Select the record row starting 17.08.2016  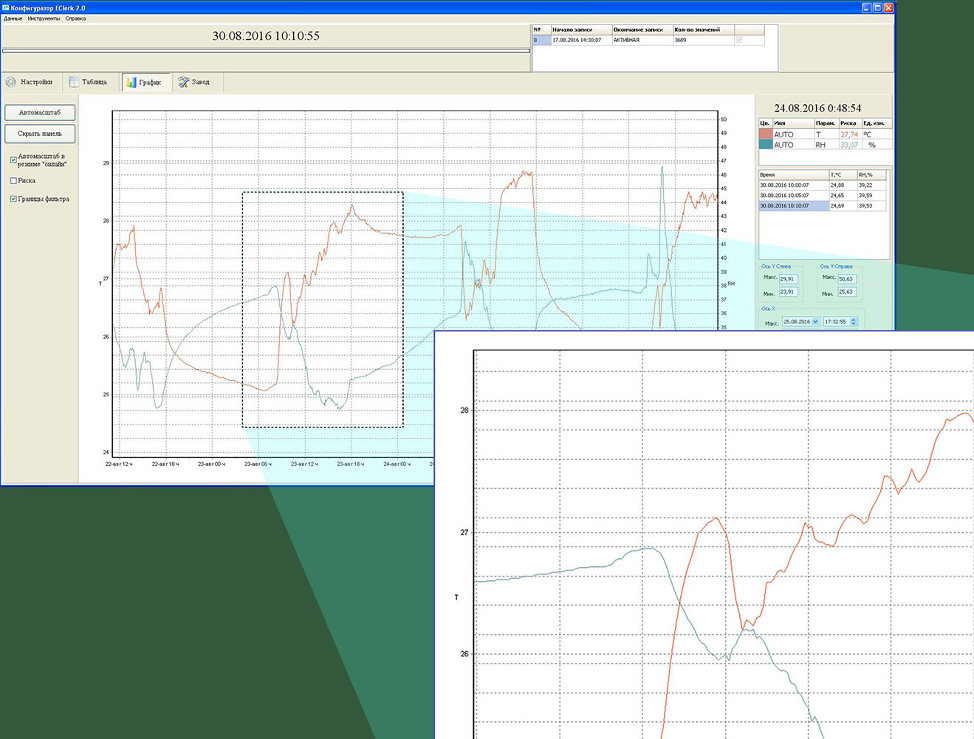577,40
